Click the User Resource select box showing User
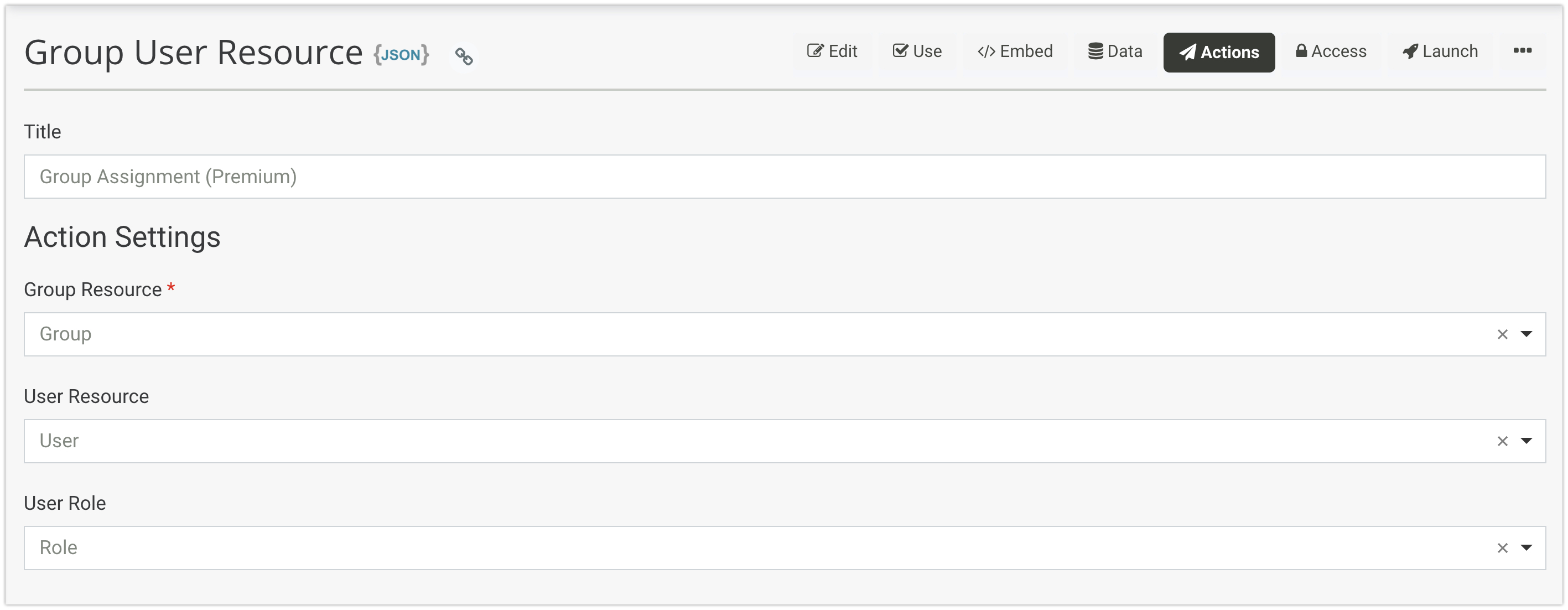 [730, 441]
